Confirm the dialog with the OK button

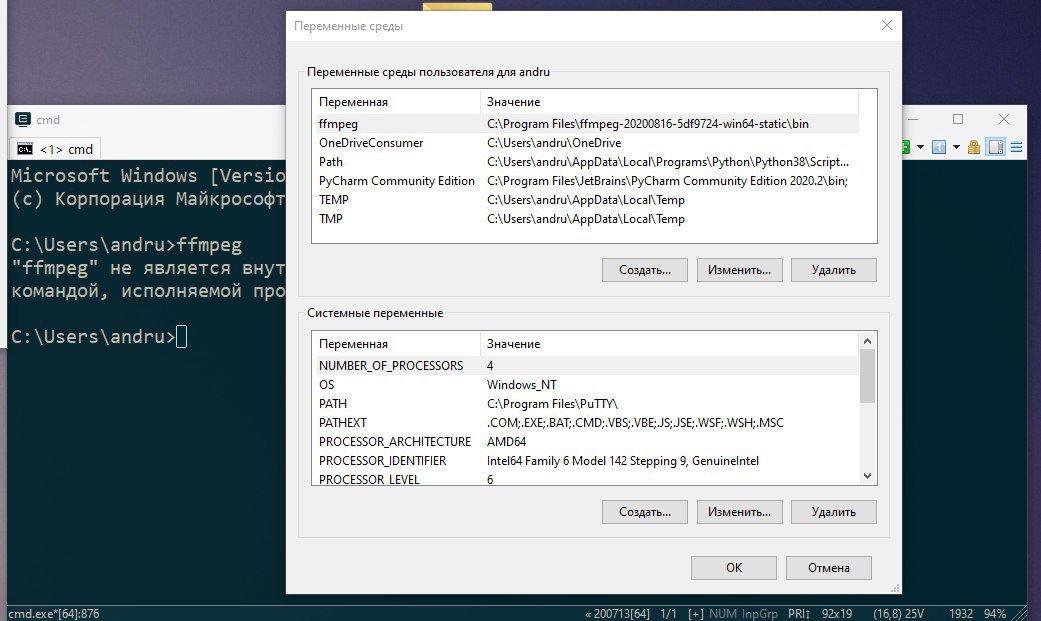pos(734,568)
